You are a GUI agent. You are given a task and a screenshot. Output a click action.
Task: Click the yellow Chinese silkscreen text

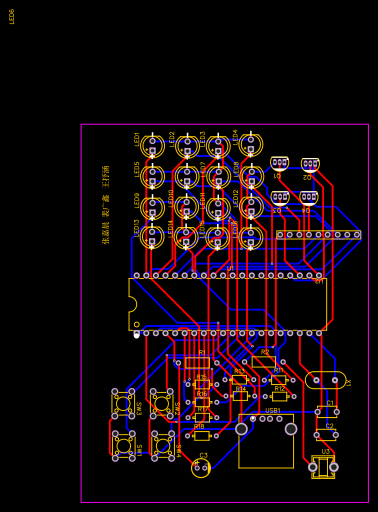point(106,205)
